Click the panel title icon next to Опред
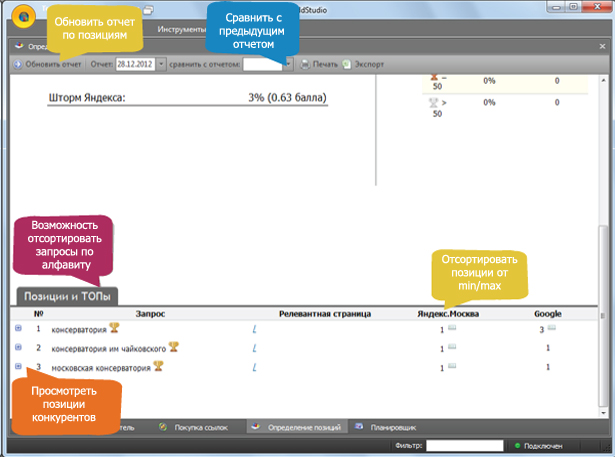This screenshot has height=457, width=615. [19, 46]
